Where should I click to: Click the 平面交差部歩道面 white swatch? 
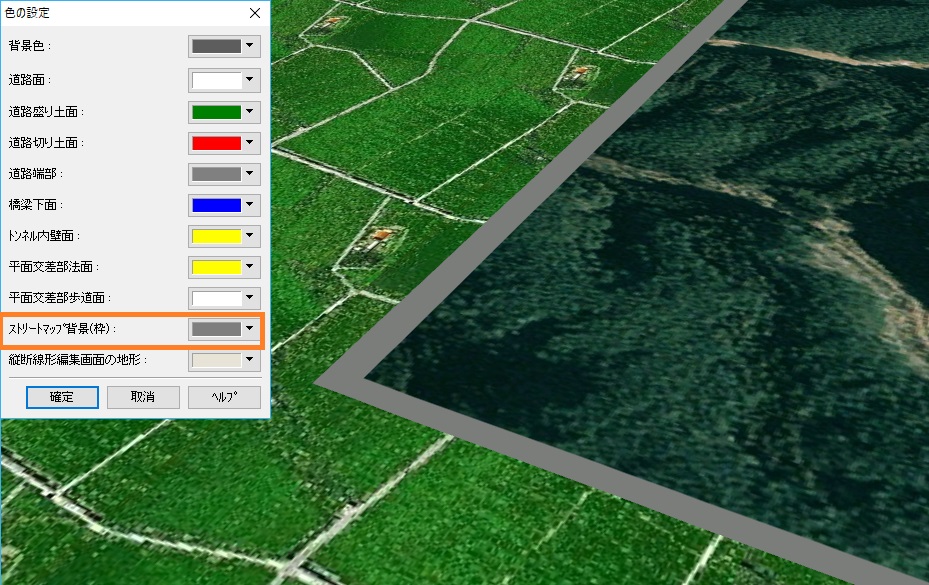pyautogui.click(x=217, y=298)
